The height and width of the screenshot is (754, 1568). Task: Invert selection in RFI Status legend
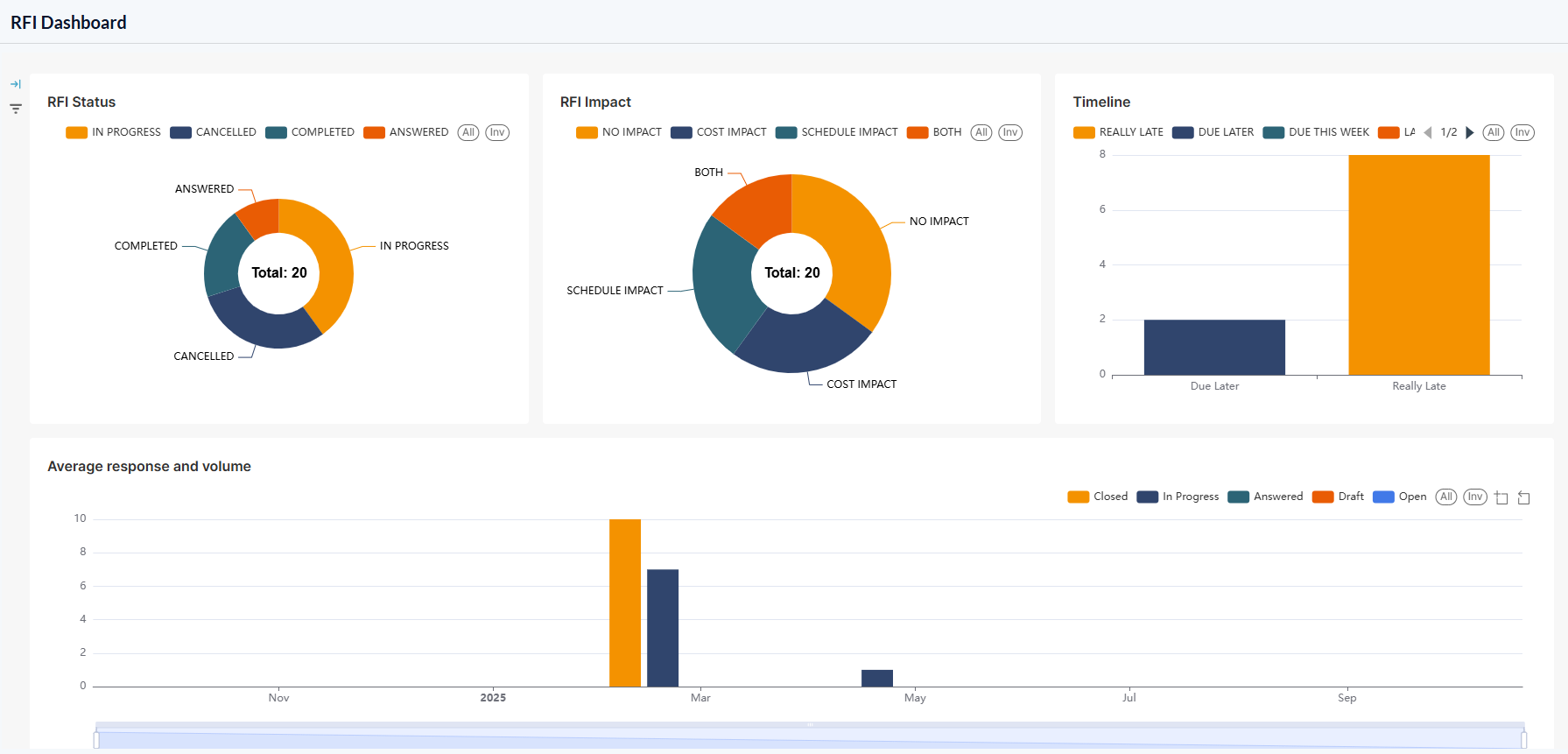pyautogui.click(x=497, y=132)
